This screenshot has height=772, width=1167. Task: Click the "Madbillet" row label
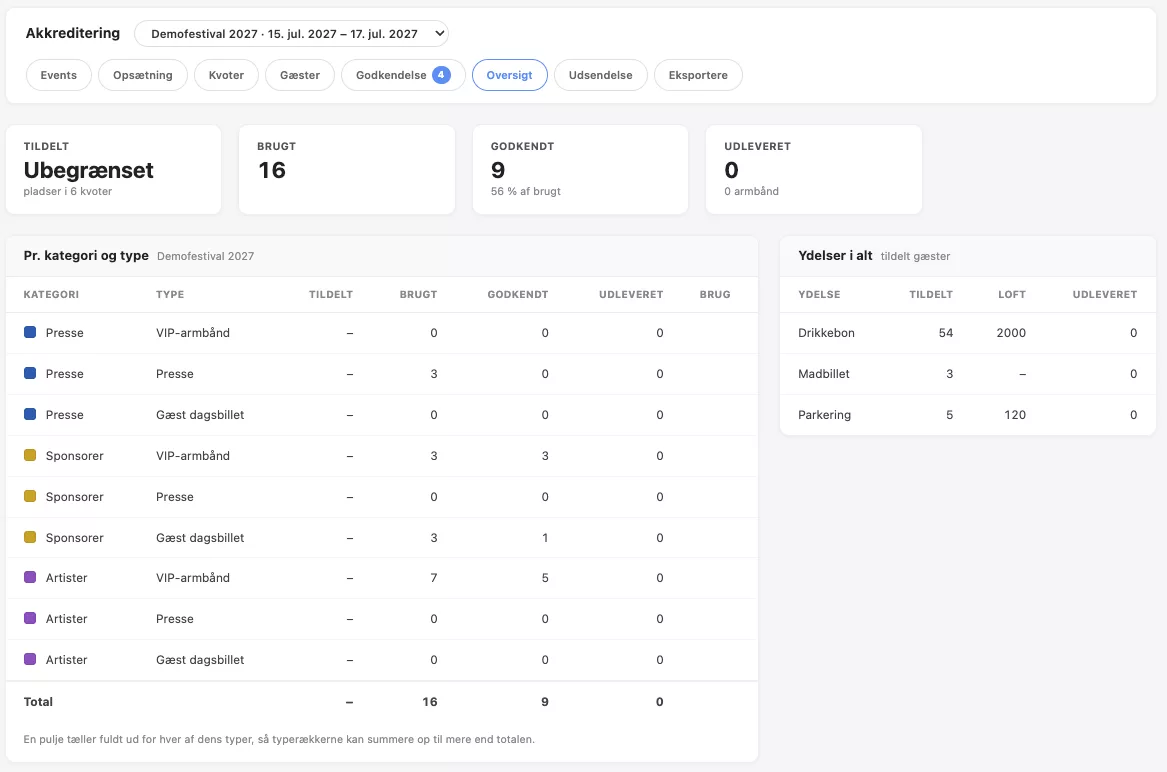(x=824, y=374)
